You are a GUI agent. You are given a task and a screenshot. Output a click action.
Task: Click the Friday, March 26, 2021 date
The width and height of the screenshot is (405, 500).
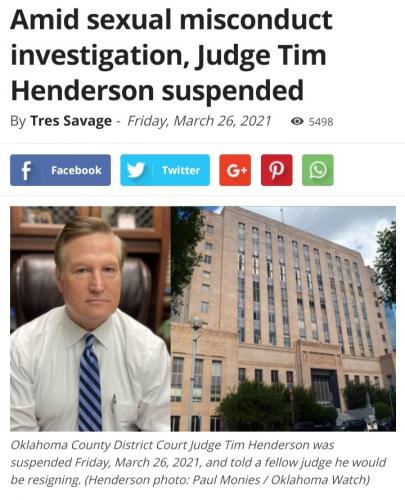(199, 121)
